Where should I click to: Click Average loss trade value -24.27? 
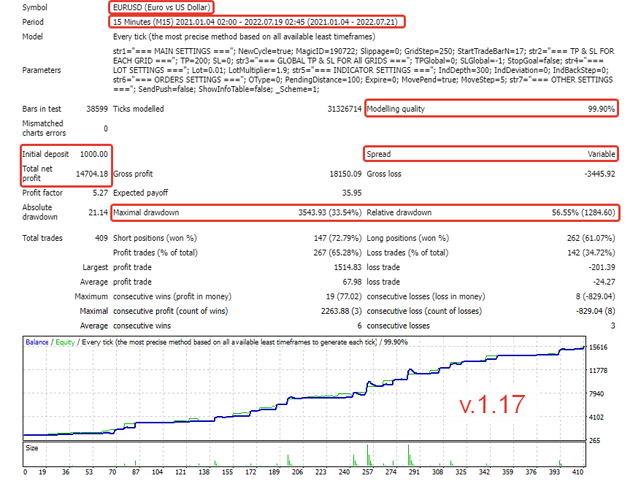604,282
